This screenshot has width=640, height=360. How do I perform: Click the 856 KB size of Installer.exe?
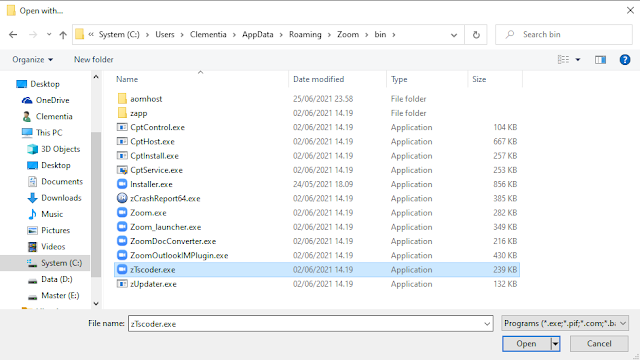(x=505, y=184)
